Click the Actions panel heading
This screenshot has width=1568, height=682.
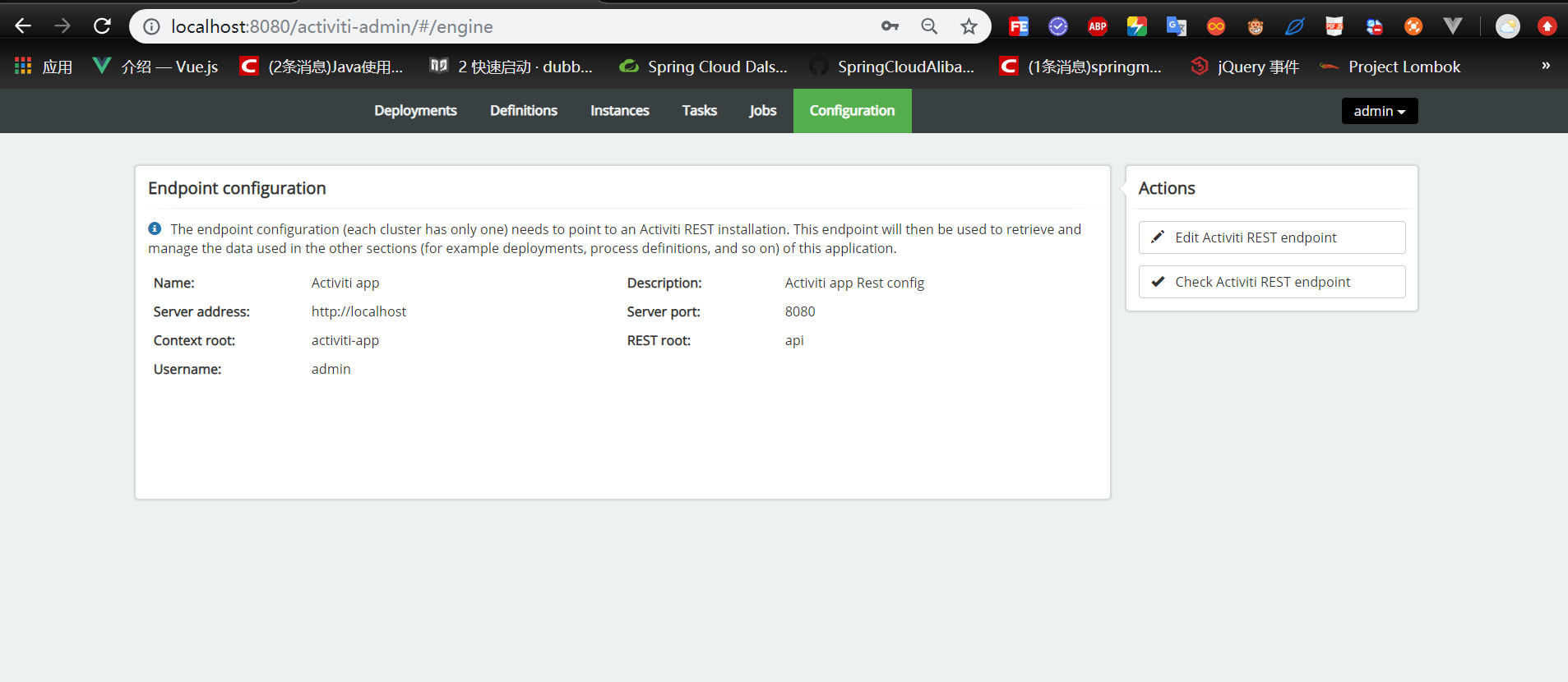[x=1167, y=188]
